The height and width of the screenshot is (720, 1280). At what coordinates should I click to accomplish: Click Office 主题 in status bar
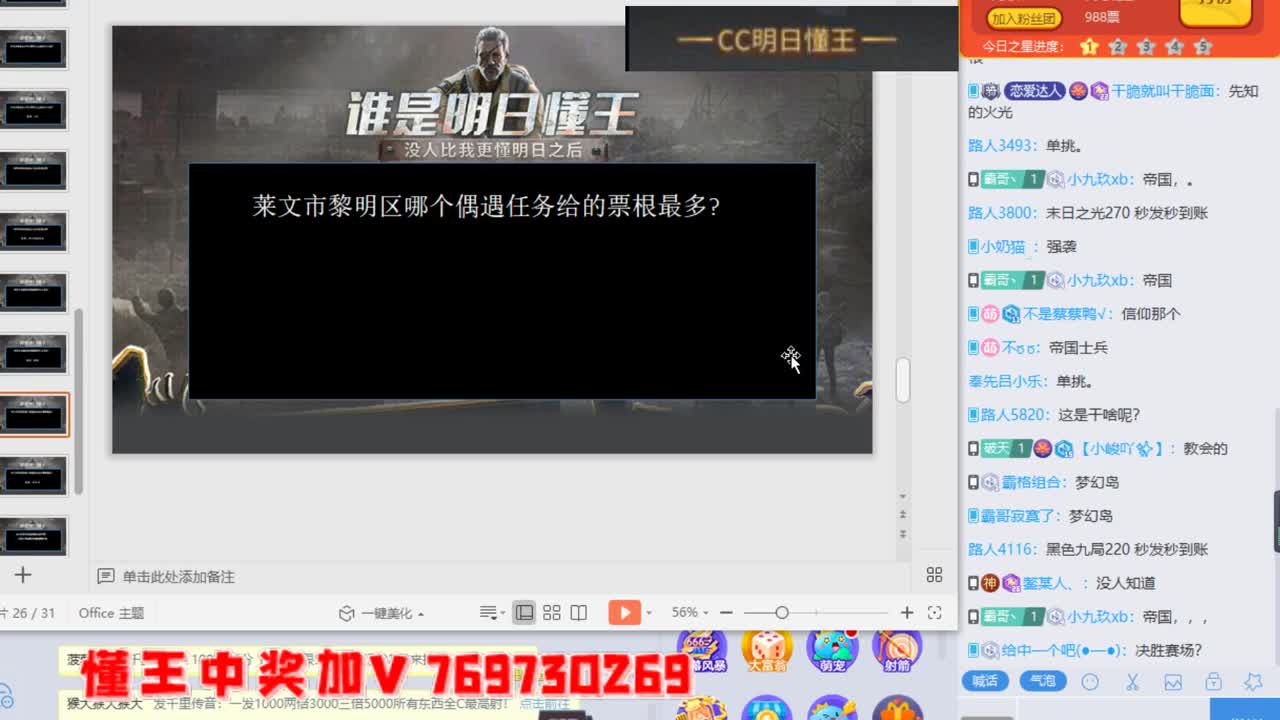click(x=111, y=613)
